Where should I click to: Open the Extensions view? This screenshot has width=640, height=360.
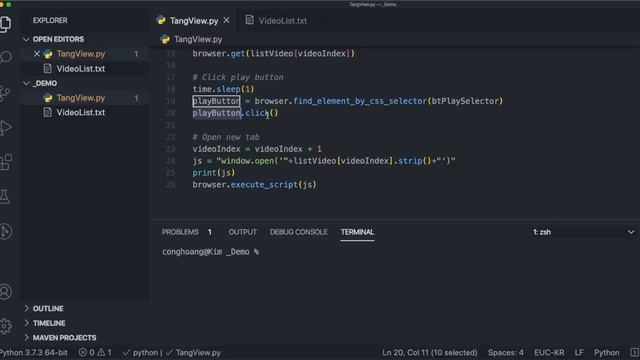(x=6, y=162)
